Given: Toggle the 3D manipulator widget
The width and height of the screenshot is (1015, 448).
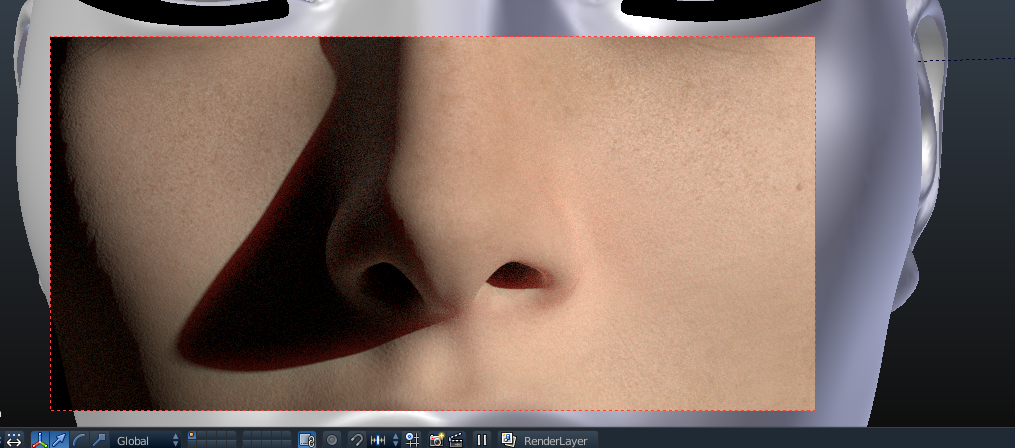Looking at the screenshot, I should 41,440.
